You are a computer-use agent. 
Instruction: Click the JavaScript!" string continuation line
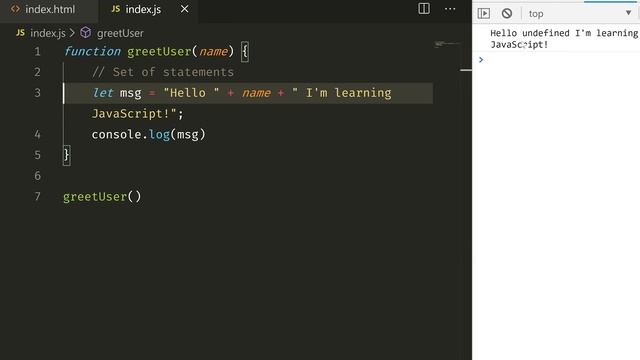(x=138, y=113)
